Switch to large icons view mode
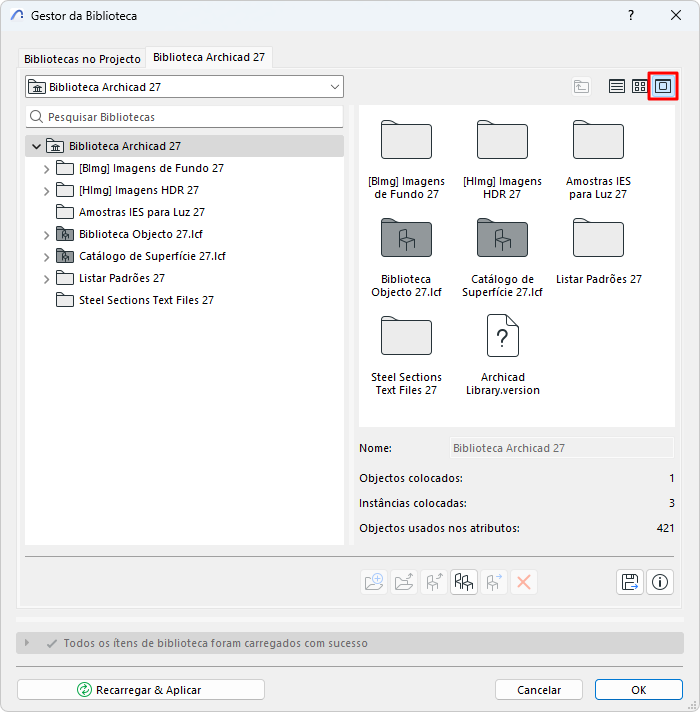 (x=663, y=86)
